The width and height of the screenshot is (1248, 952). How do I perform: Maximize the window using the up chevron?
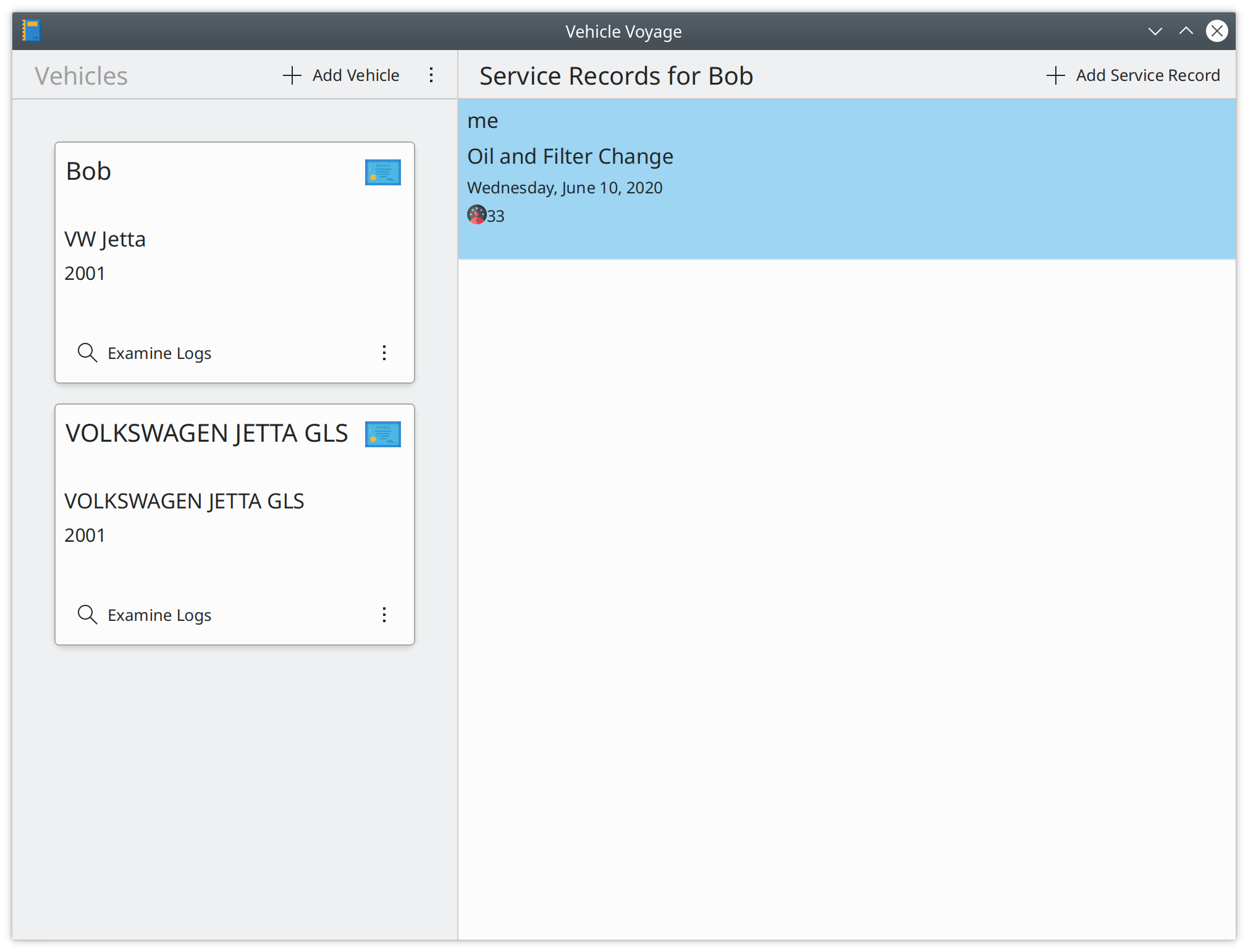pyautogui.click(x=1186, y=31)
